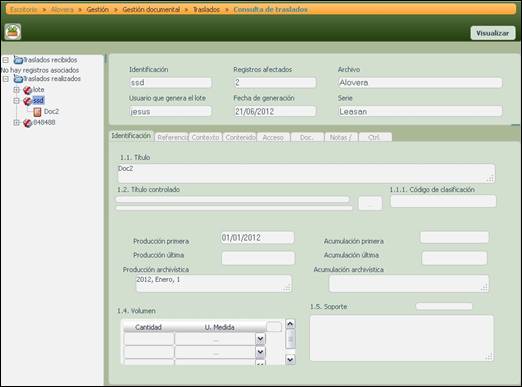Click the Código de clasificación field
The width and height of the screenshot is (522, 387).
[x=443, y=201]
